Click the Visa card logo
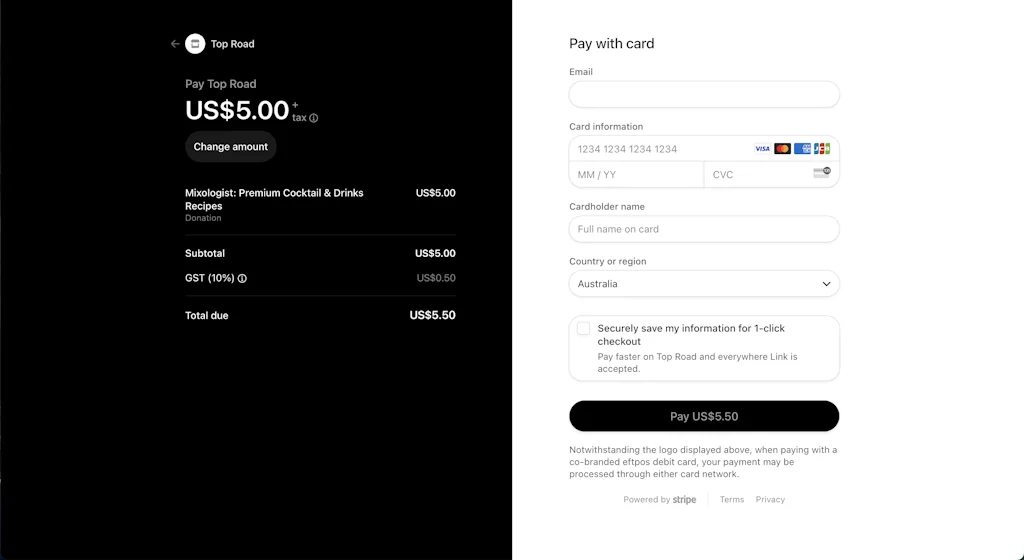The width and height of the screenshot is (1024, 560). tap(762, 149)
